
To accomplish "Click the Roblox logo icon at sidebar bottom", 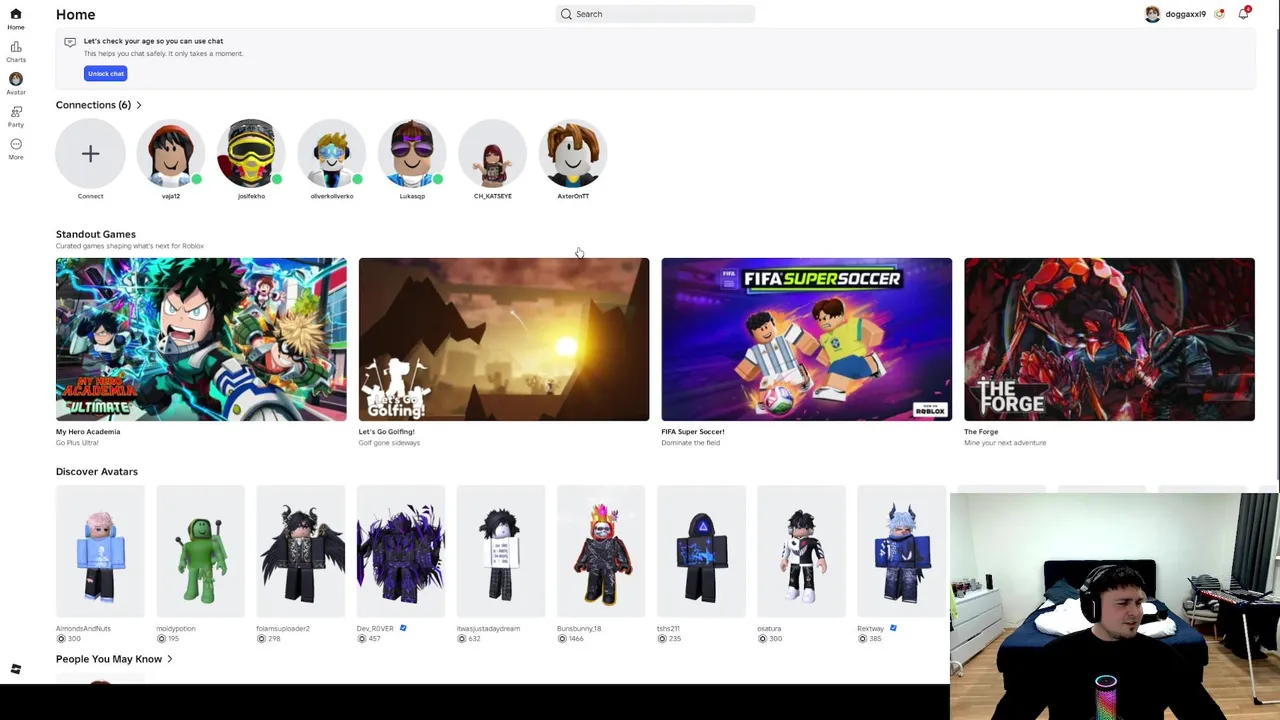I will [15, 669].
